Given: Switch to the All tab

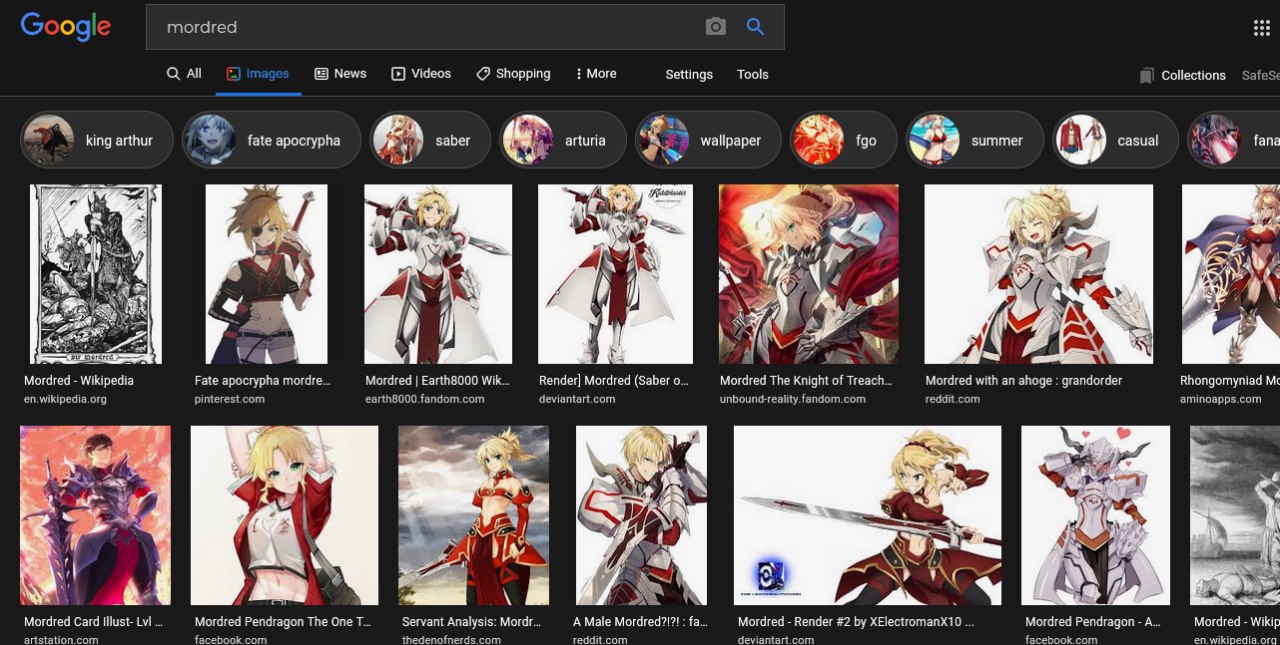Looking at the screenshot, I should pyautogui.click(x=184, y=74).
